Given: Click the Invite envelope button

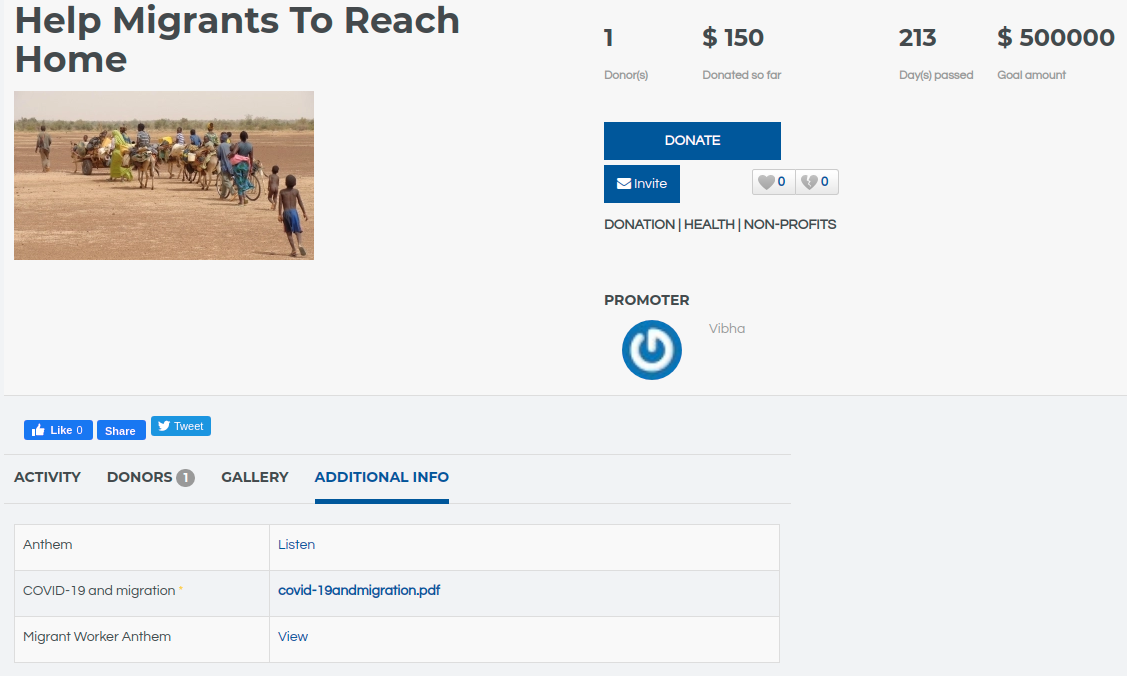Looking at the screenshot, I should pos(642,184).
